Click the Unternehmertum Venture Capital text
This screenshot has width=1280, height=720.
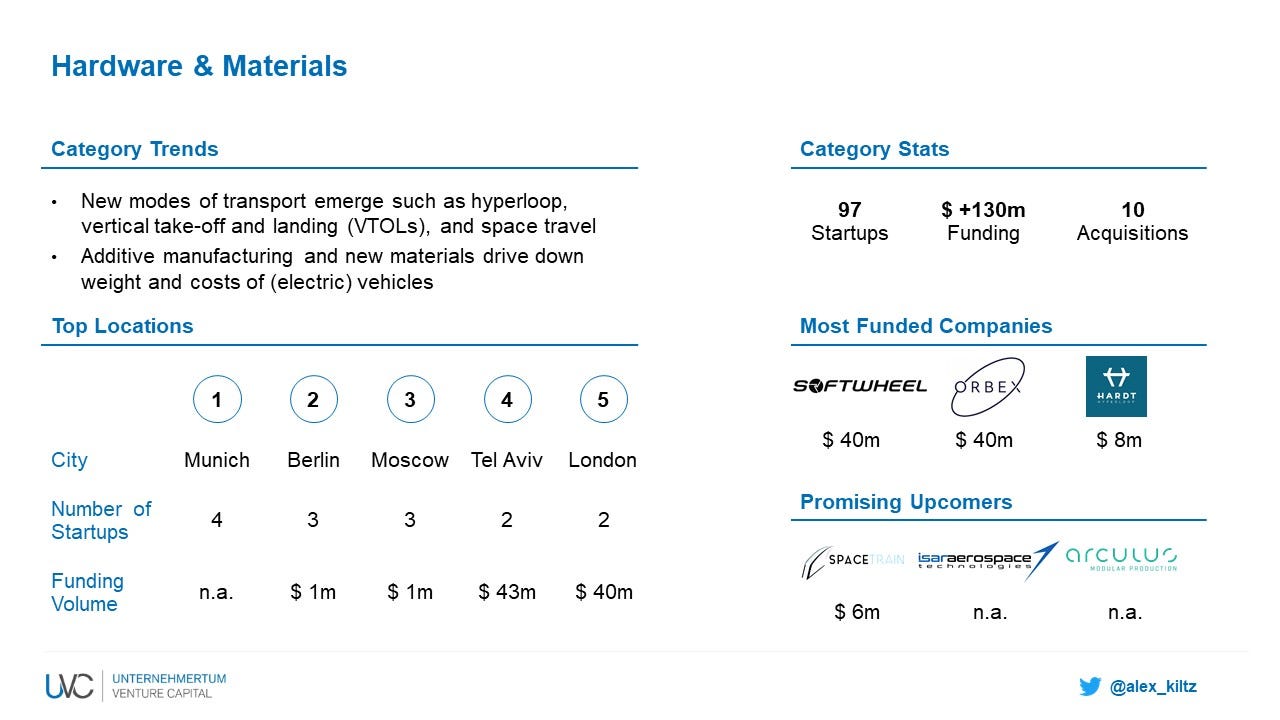(169, 686)
